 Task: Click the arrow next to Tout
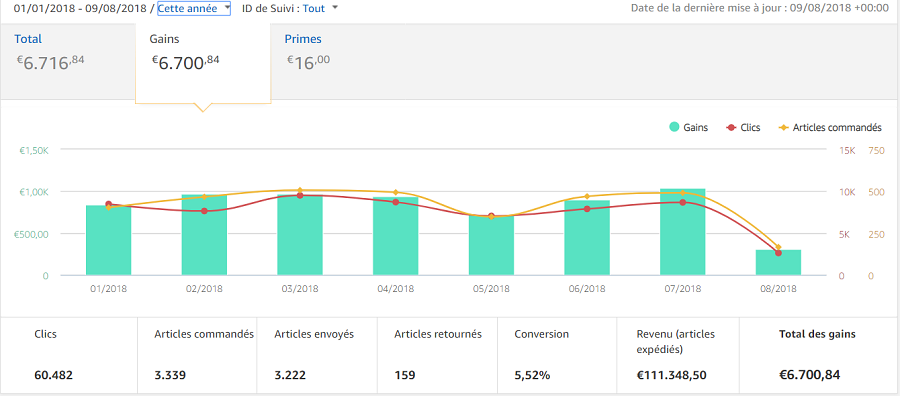335,8
